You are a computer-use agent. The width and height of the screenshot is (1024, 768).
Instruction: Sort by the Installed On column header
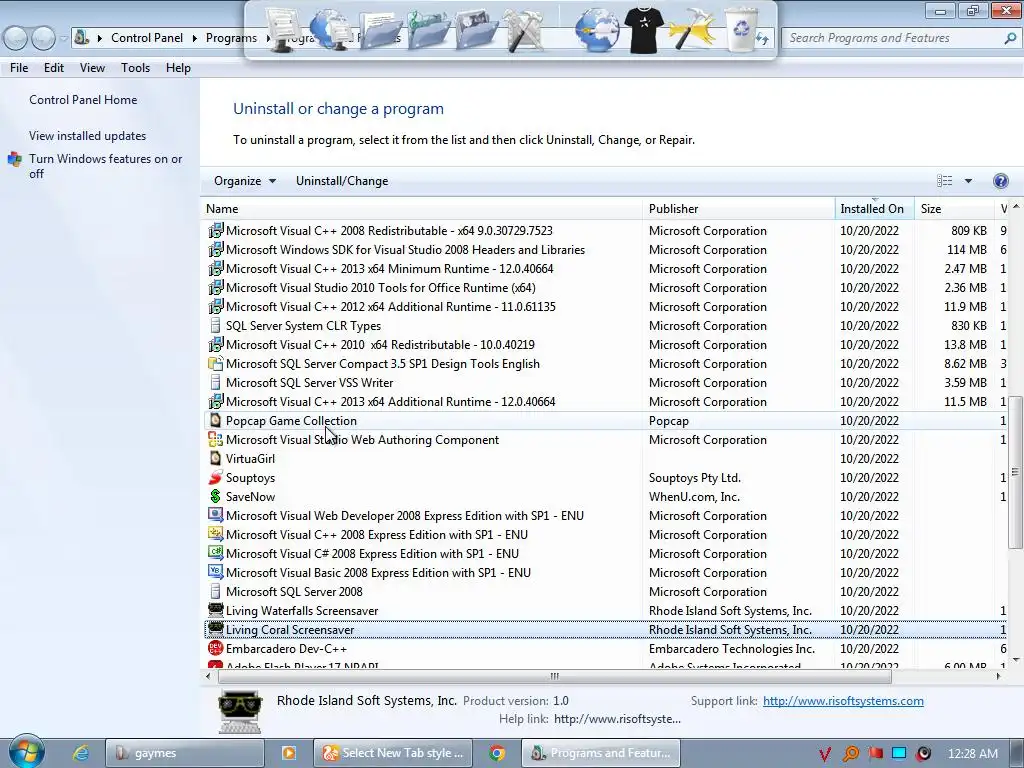click(874, 209)
